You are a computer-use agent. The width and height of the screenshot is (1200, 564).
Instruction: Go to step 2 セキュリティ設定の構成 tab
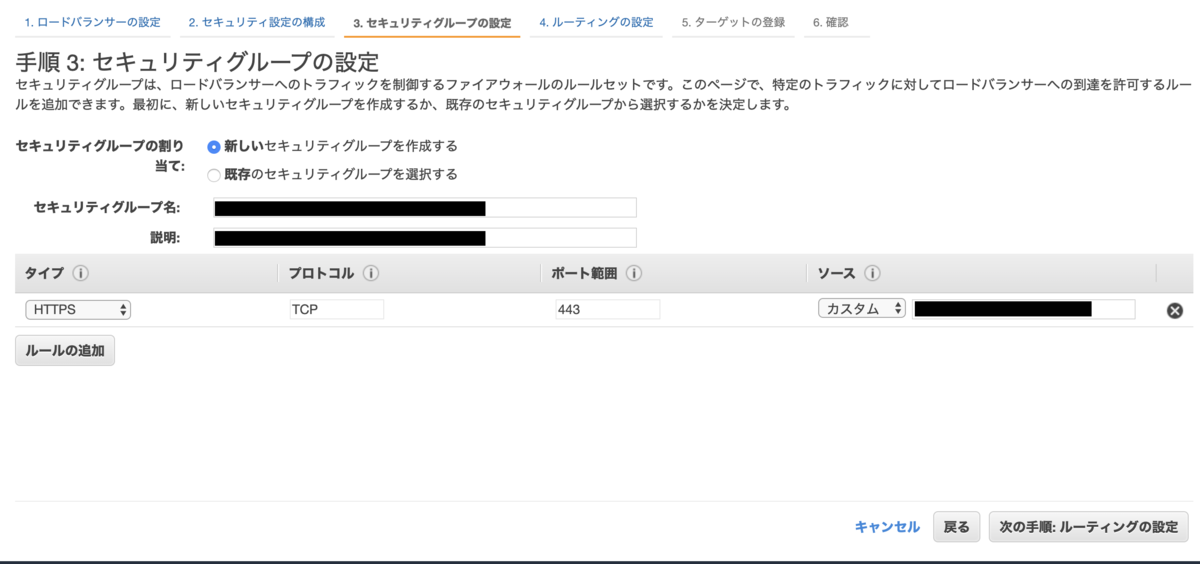(257, 22)
